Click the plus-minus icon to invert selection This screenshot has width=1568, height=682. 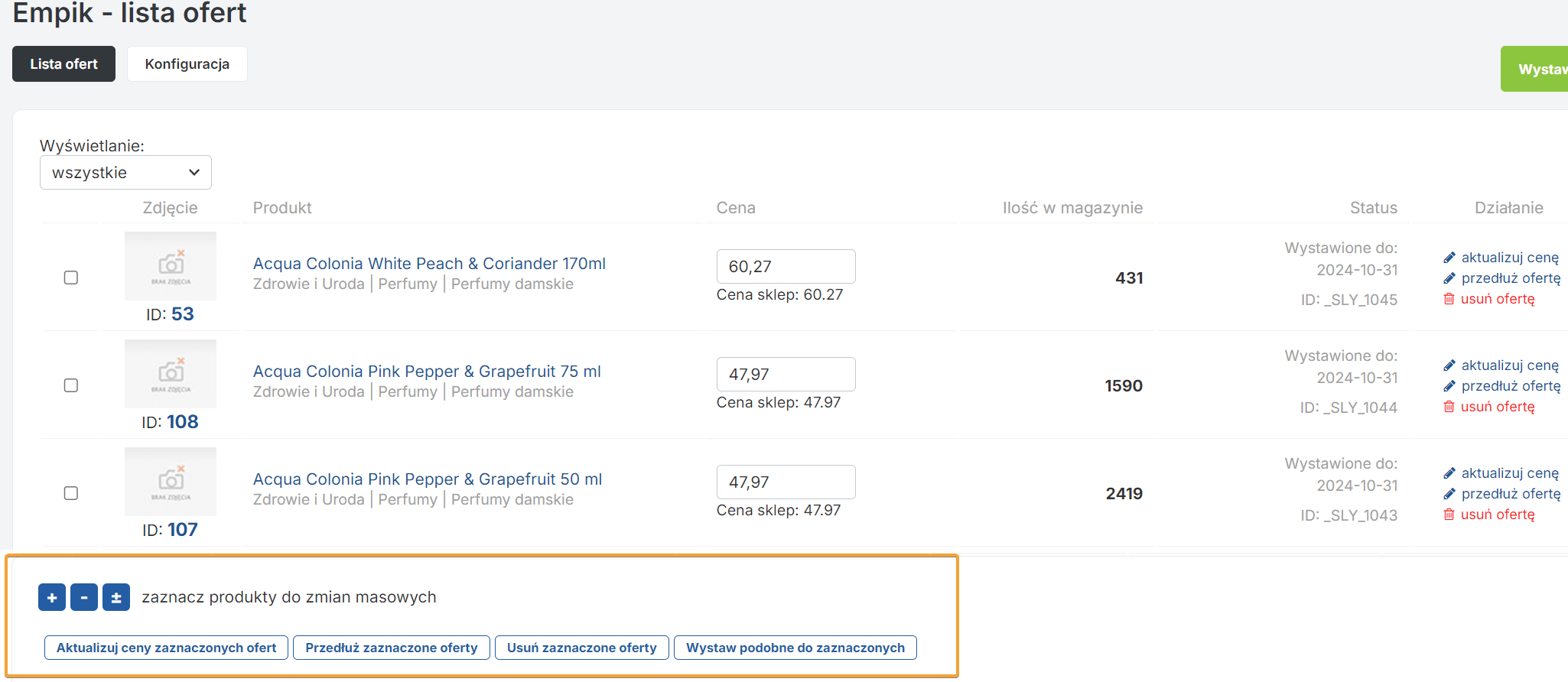click(x=116, y=597)
